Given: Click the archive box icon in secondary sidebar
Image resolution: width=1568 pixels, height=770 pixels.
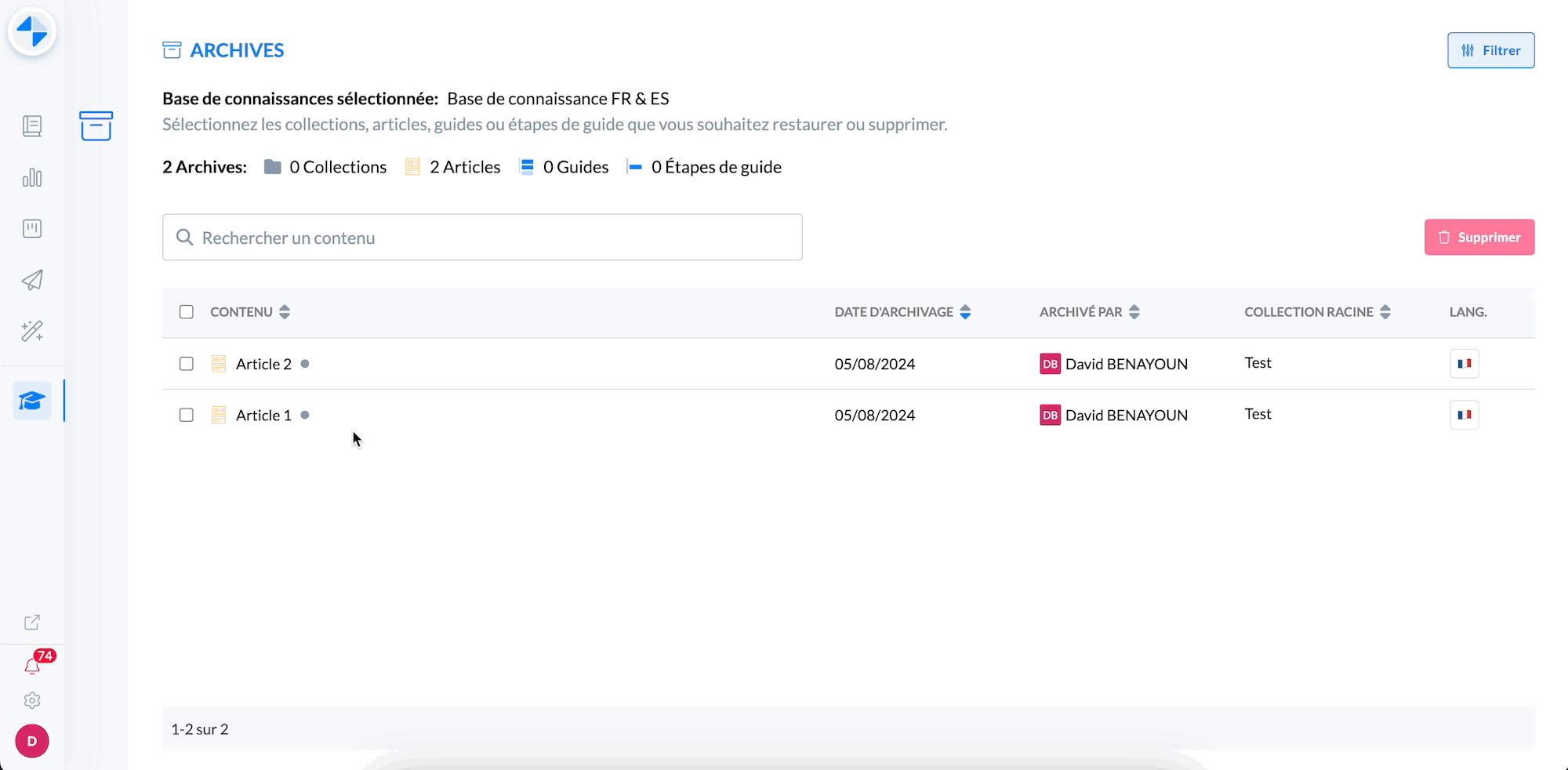Looking at the screenshot, I should point(96,126).
